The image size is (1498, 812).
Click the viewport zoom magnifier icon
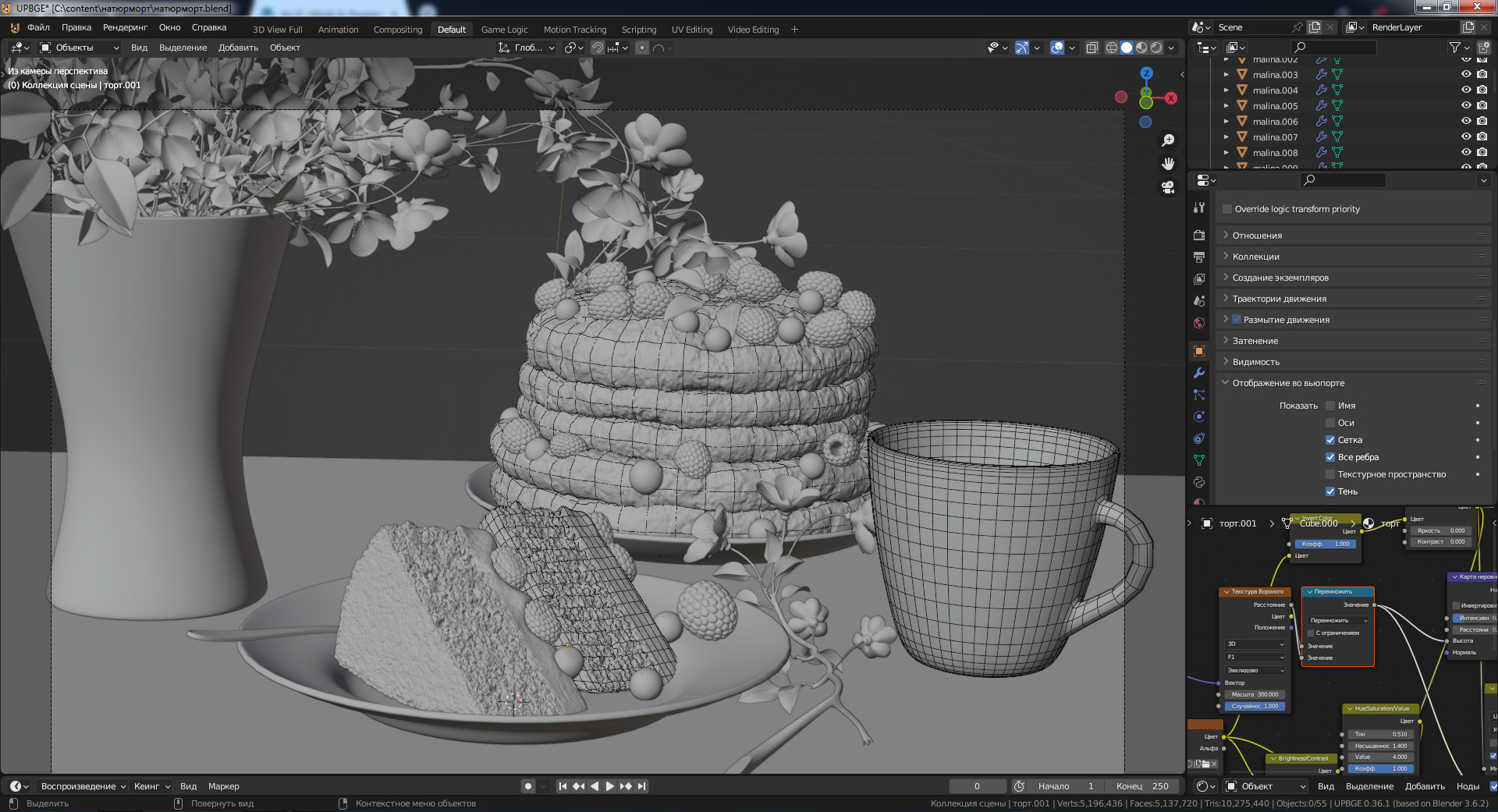pyautogui.click(x=1168, y=140)
